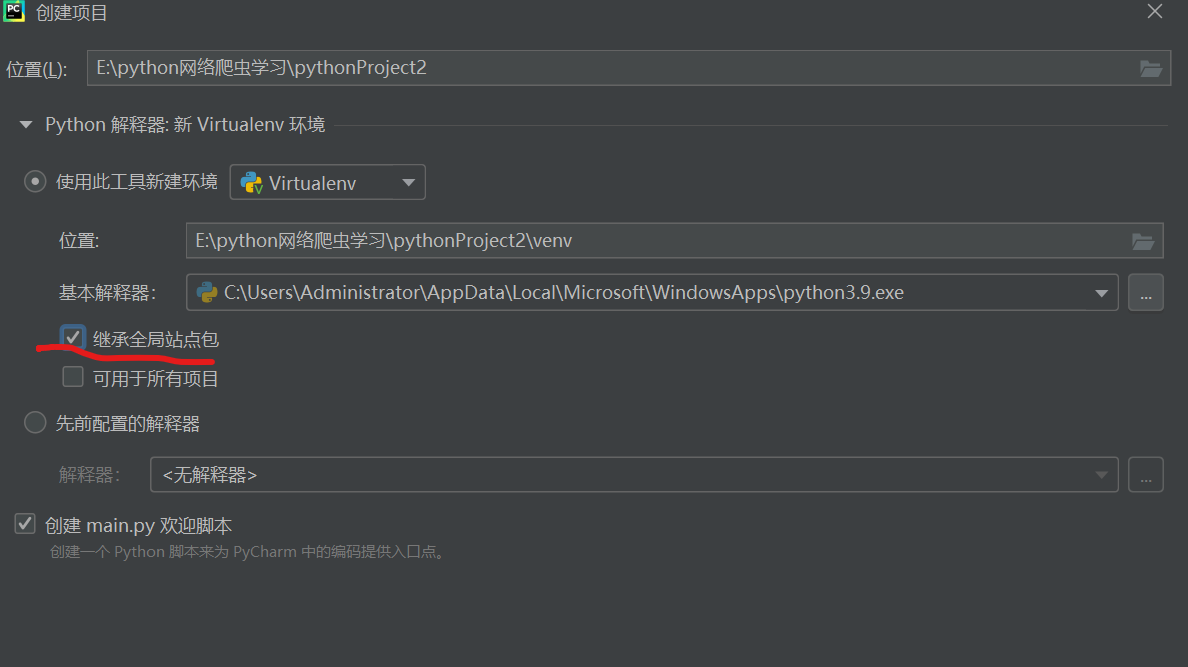Image resolution: width=1188 pixels, height=667 pixels.
Task: Select previously configured interpreter radio button
Action: [35, 423]
